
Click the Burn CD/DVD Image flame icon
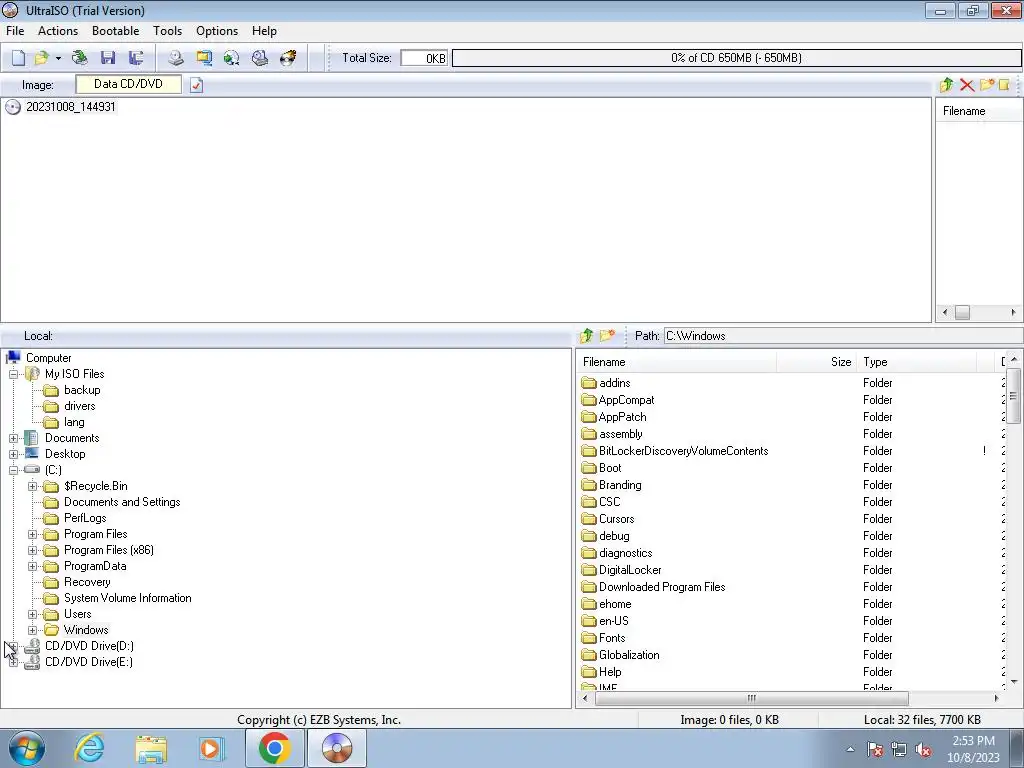(288, 58)
